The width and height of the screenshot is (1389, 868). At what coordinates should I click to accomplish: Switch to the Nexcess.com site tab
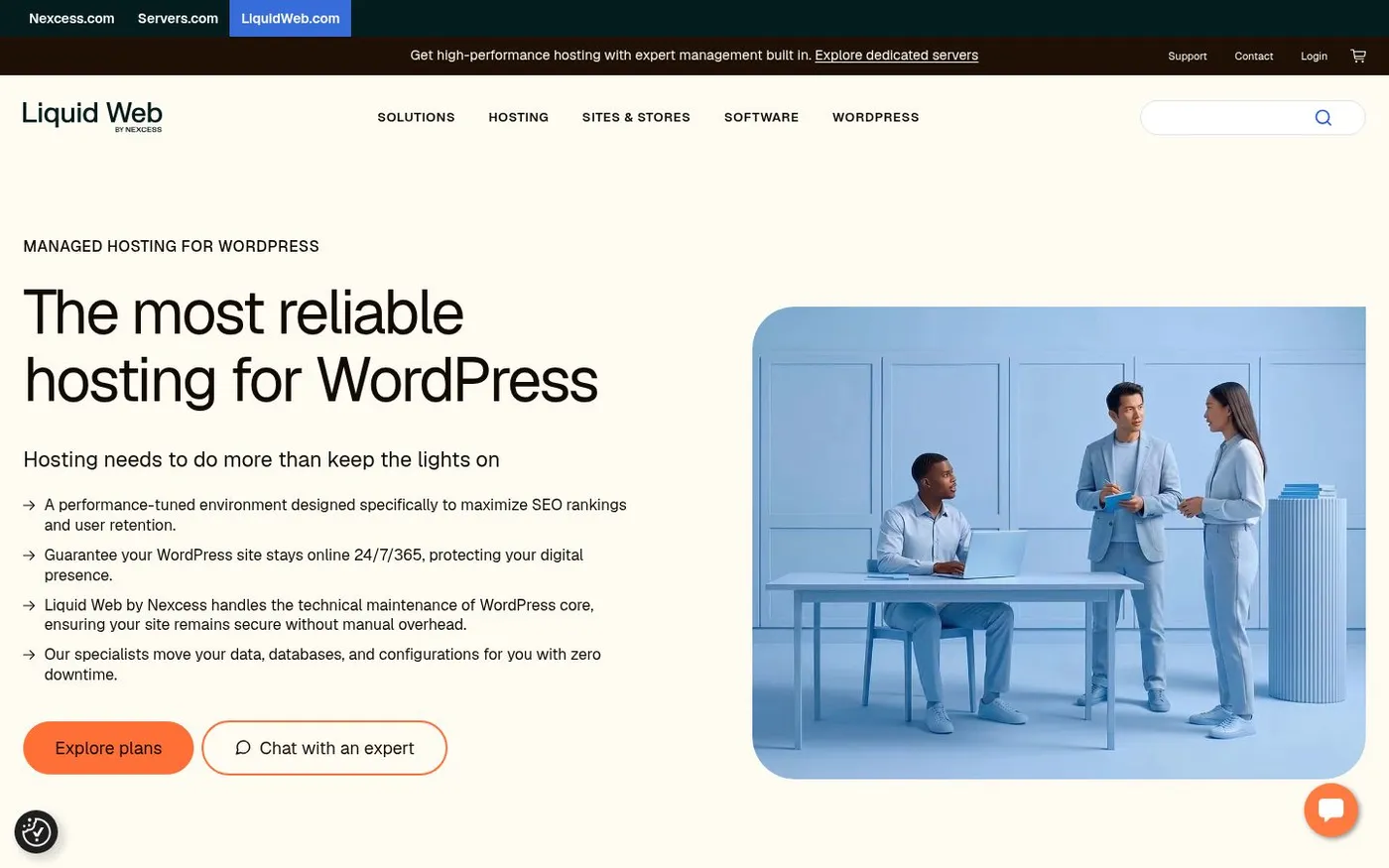coord(71,18)
